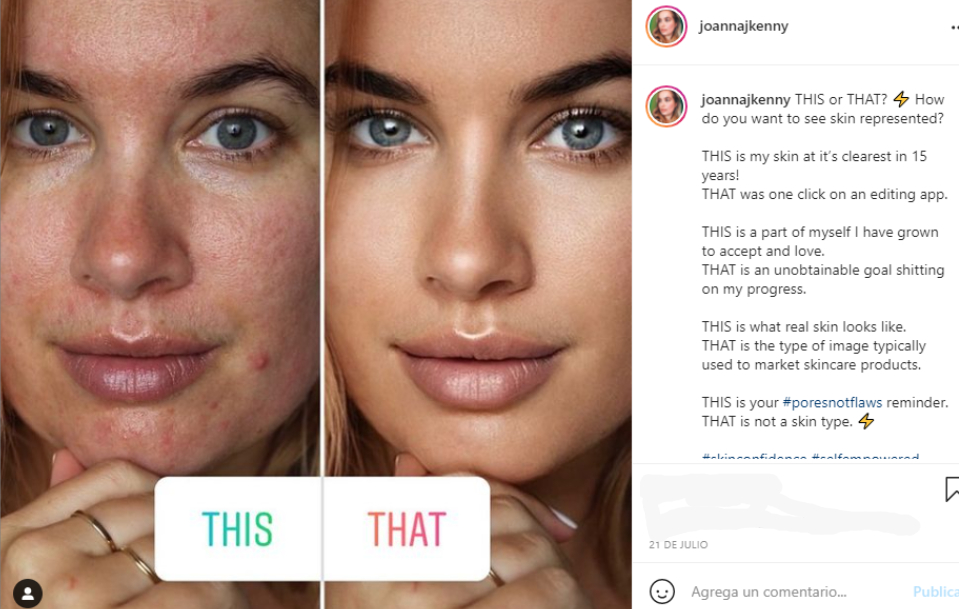The image size is (959, 609).
Task: Click the joannajkenny name in the caption
Action: [x=746, y=100]
